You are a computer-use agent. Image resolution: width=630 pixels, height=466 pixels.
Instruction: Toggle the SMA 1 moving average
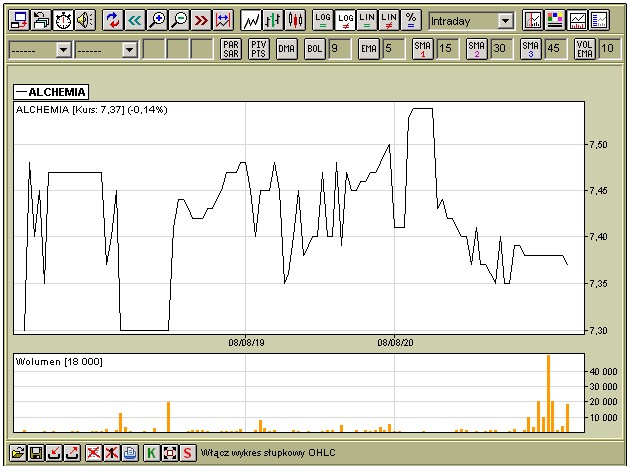click(423, 48)
